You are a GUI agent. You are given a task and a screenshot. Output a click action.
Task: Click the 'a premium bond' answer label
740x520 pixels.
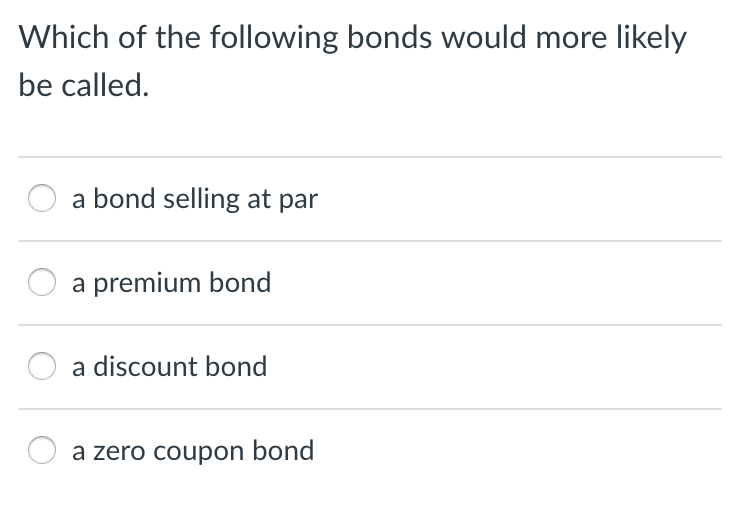point(171,283)
